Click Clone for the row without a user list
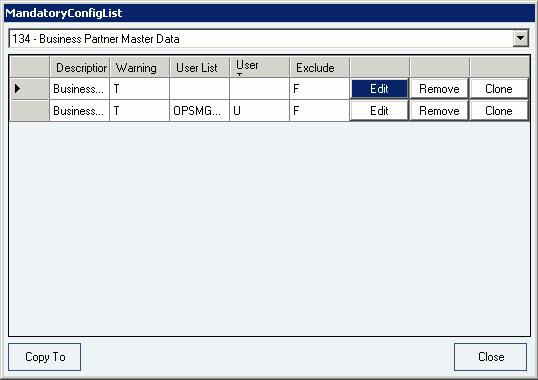The image size is (538, 380). point(499,89)
